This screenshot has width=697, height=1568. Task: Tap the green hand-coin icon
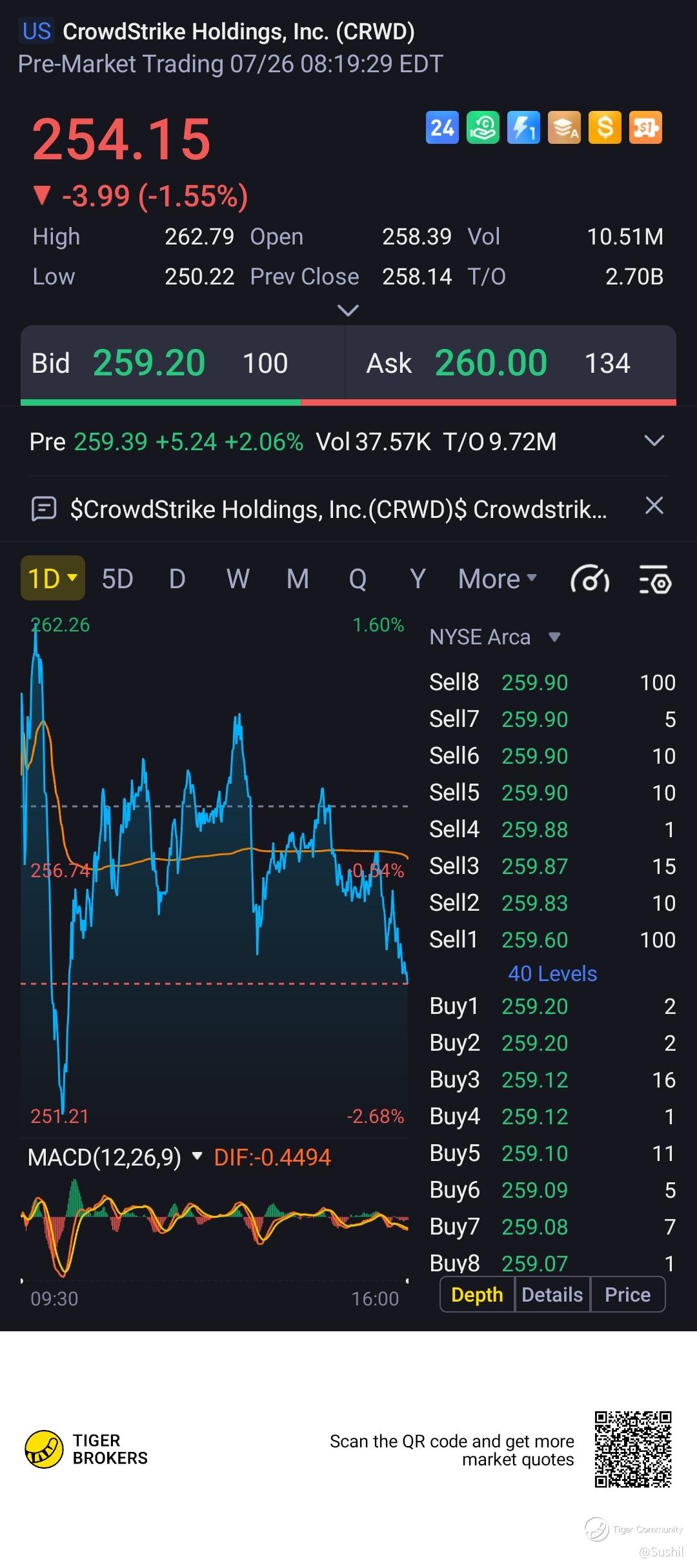tap(483, 128)
